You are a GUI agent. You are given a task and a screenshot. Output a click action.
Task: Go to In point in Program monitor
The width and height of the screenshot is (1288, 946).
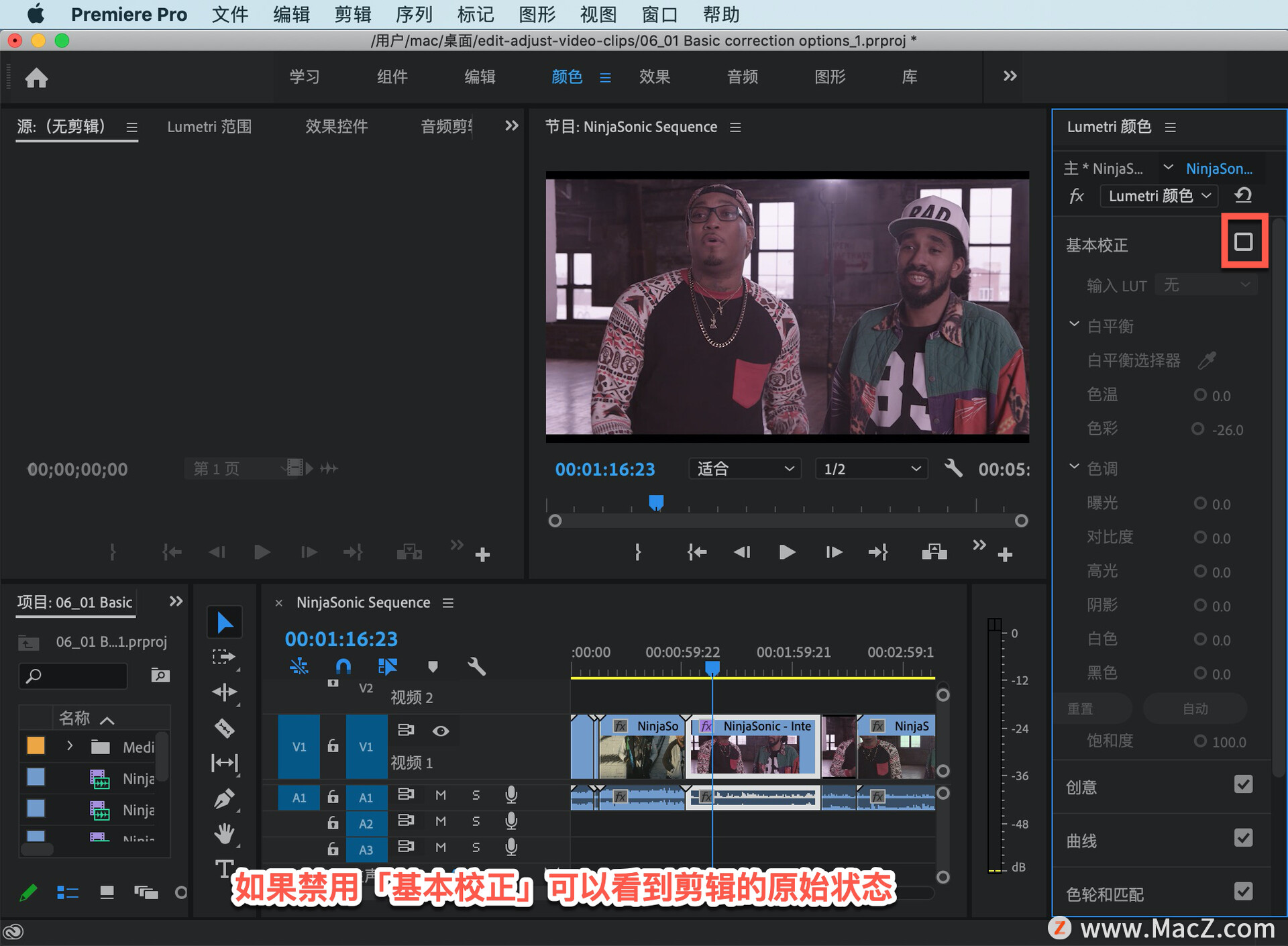tap(697, 552)
